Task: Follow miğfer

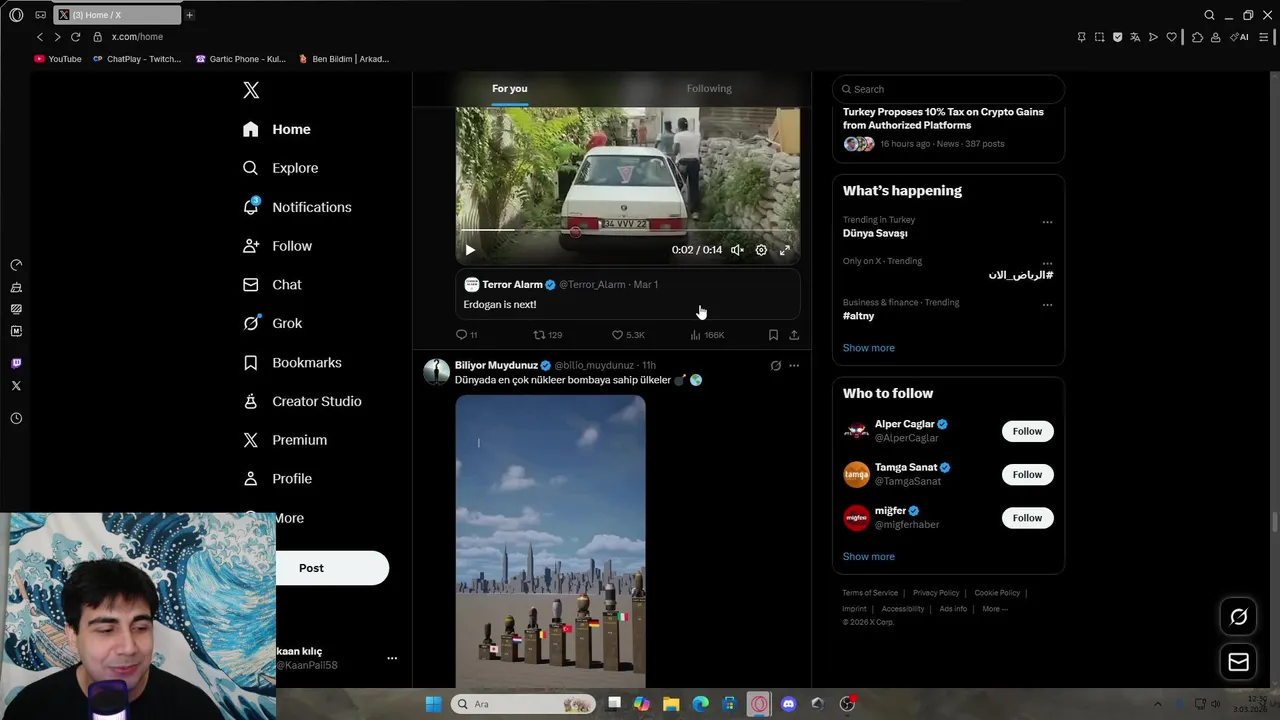Action: click(1027, 518)
